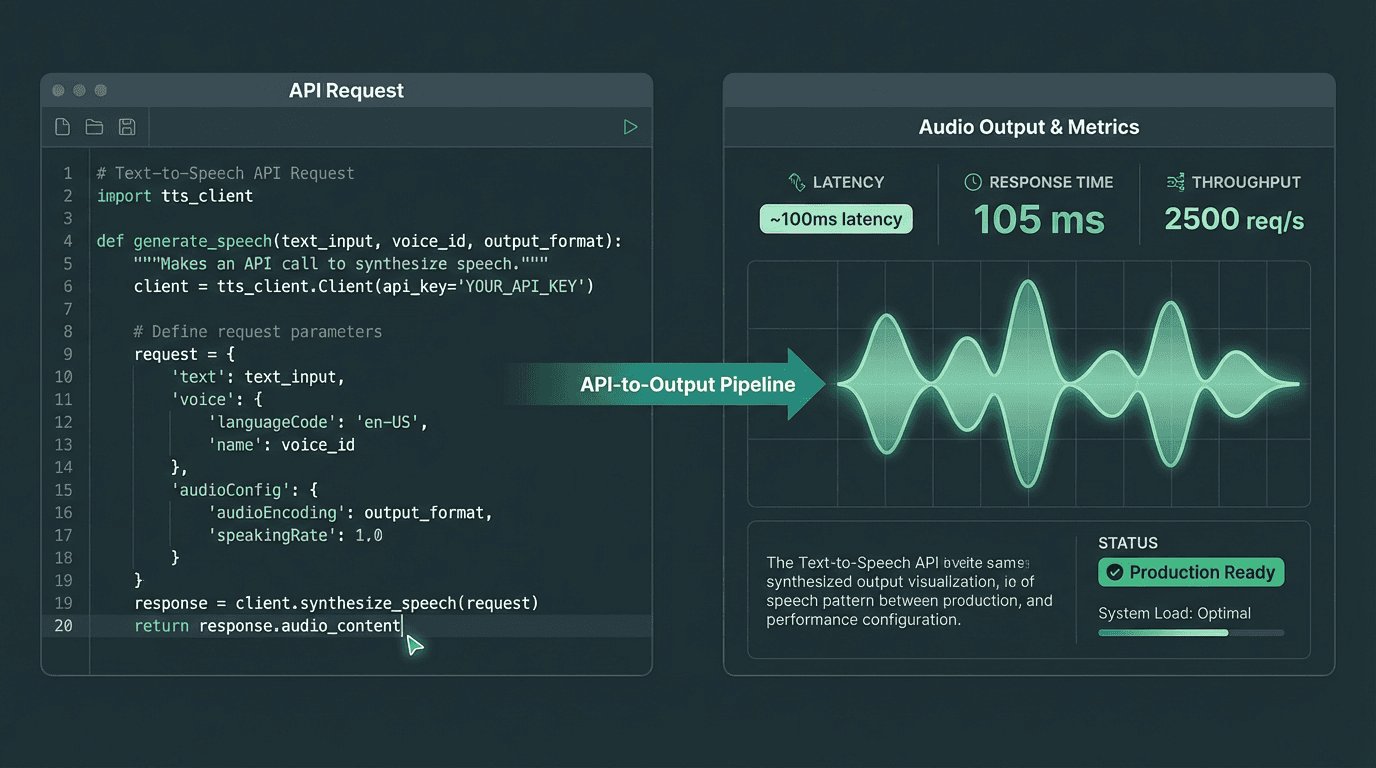Image resolution: width=1376 pixels, height=768 pixels.
Task: Click the STATUS heading
Action: tap(1128, 543)
